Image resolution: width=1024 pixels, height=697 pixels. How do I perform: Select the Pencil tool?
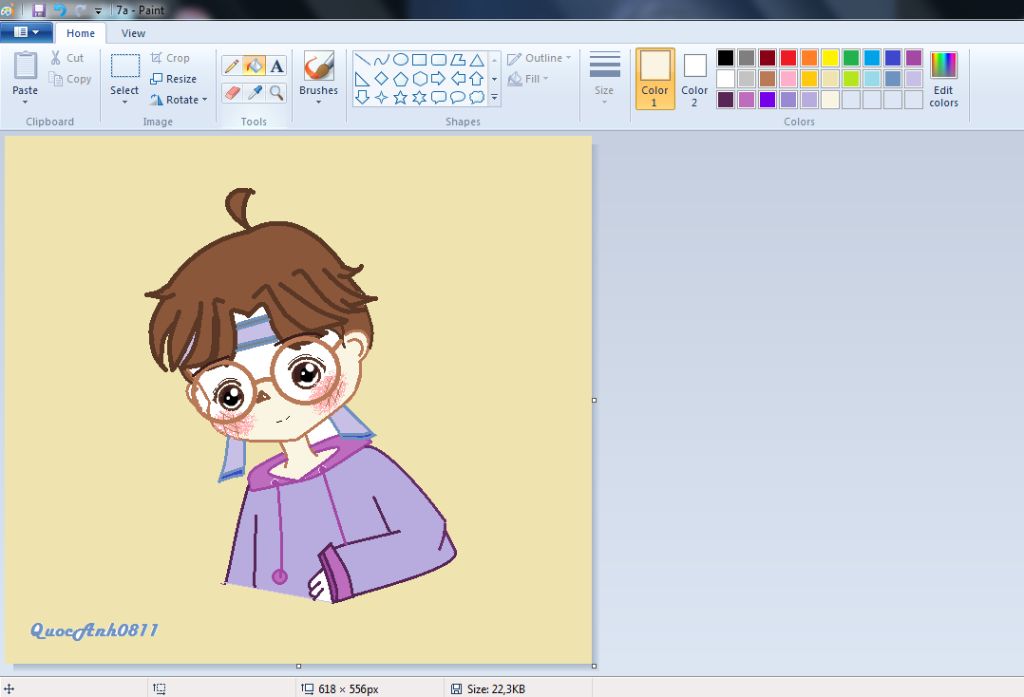coord(232,66)
